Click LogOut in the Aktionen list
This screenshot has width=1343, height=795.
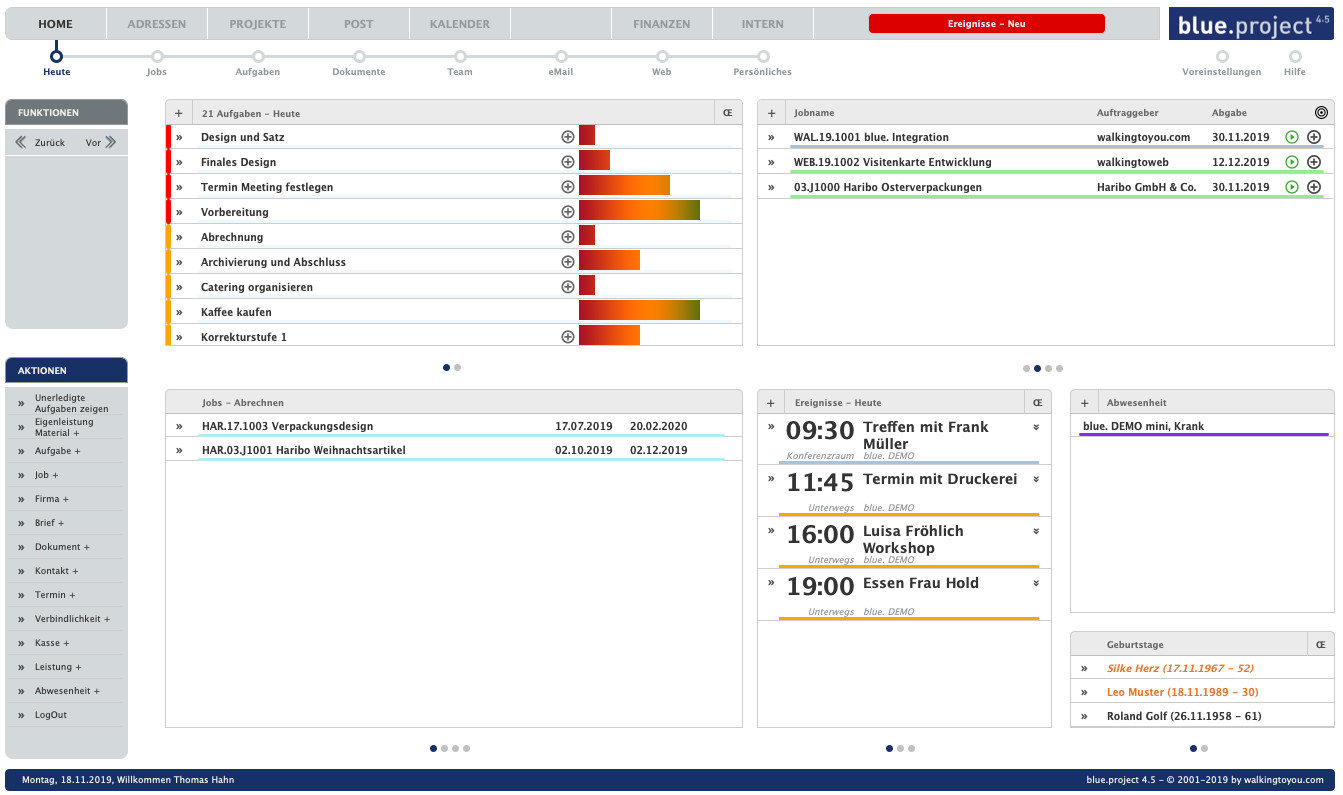pos(51,715)
